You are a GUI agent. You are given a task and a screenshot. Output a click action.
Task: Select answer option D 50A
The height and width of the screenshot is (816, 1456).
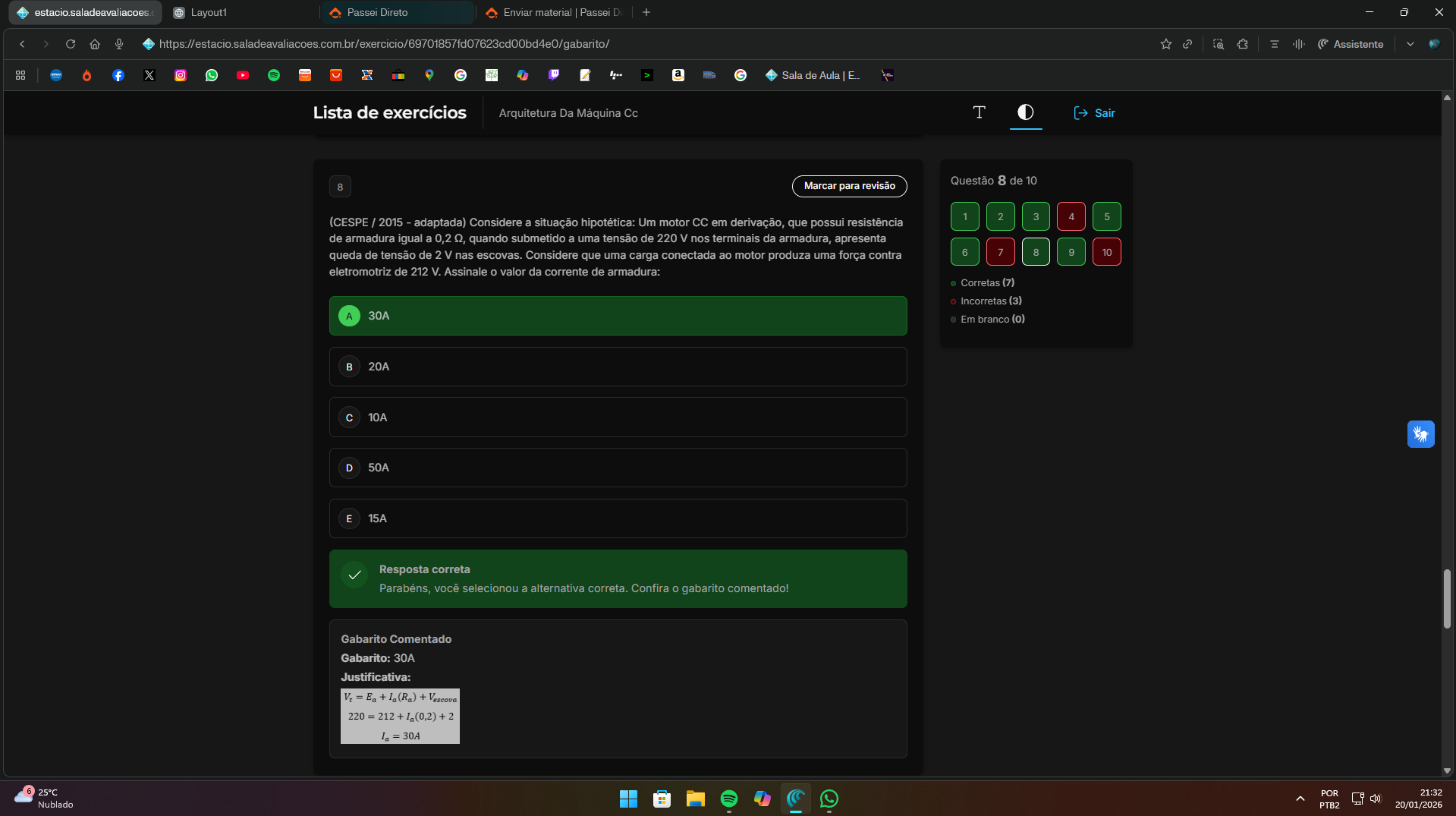click(x=618, y=468)
